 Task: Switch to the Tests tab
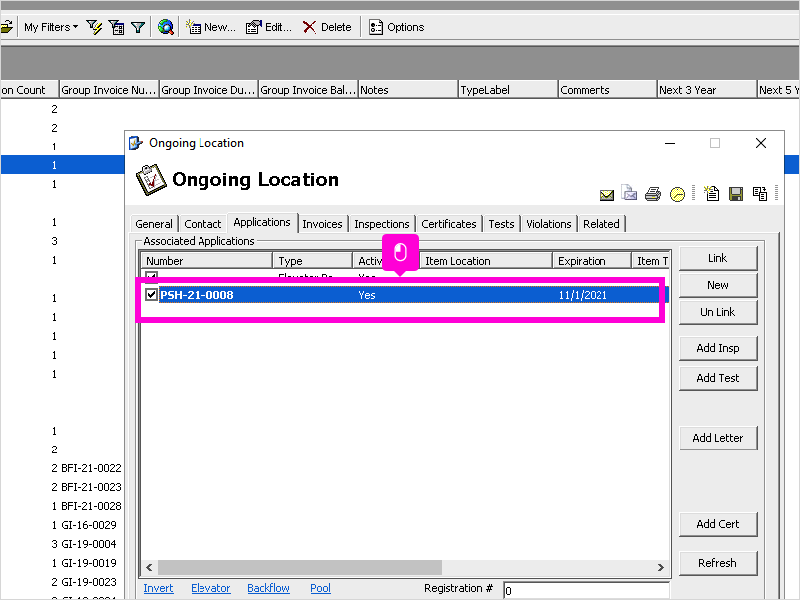(502, 224)
